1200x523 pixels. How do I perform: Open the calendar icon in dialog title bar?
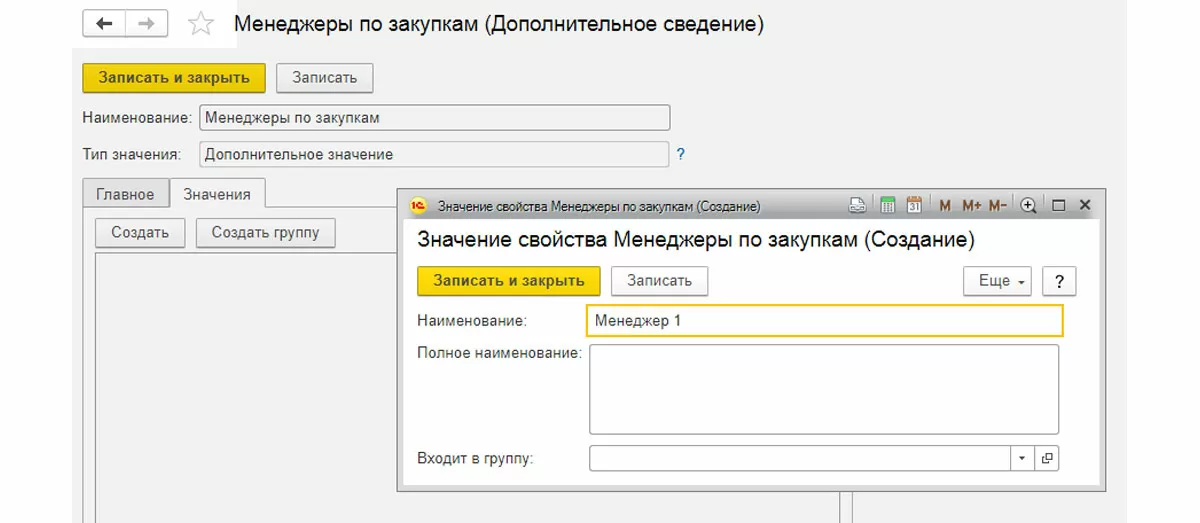pyautogui.click(x=913, y=206)
